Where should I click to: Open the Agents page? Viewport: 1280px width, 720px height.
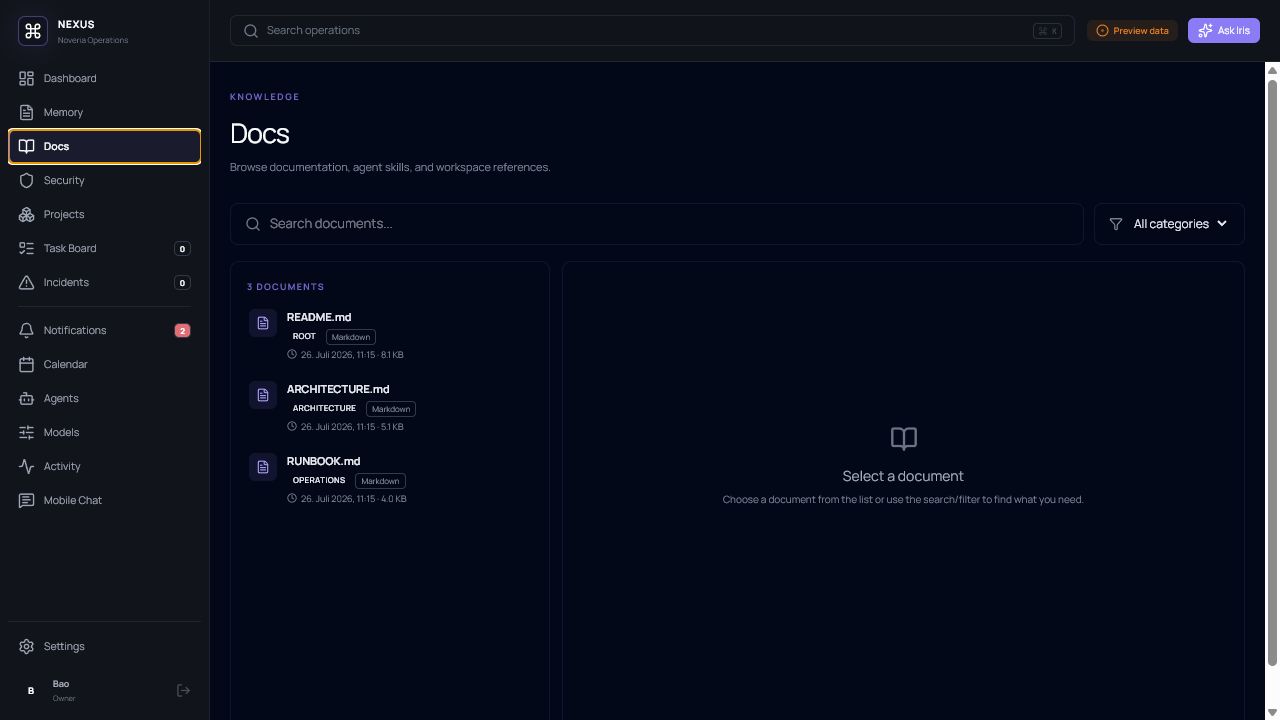pos(105,398)
